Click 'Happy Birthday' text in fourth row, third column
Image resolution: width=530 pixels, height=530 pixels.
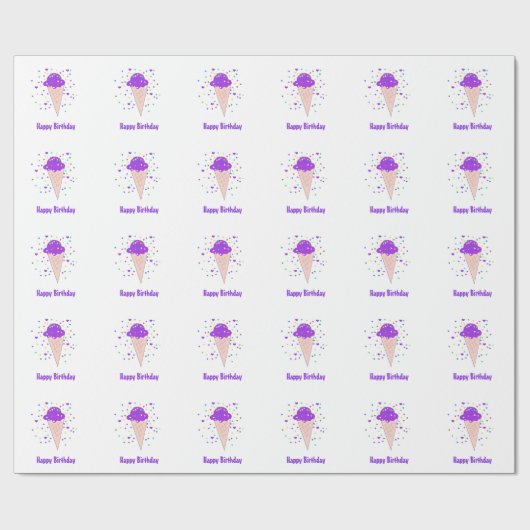pyautogui.click(x=222, y=377)
